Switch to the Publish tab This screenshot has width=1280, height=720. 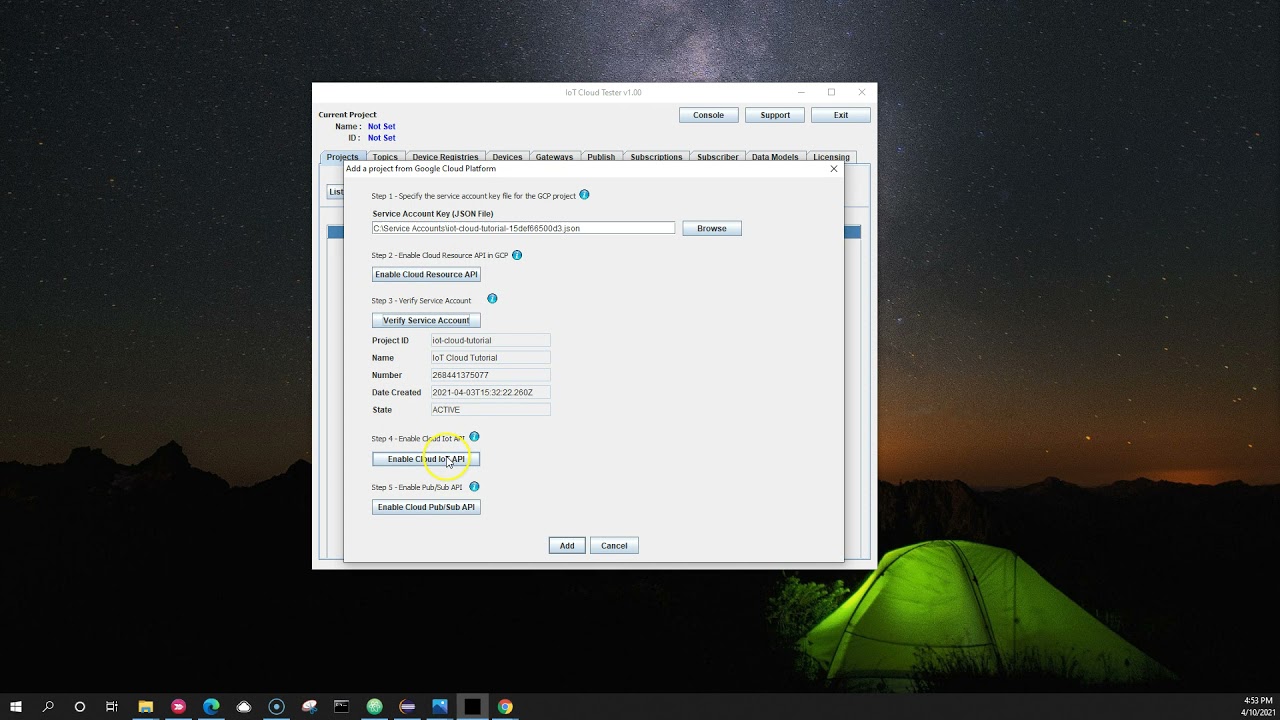[x=601, y=157]
